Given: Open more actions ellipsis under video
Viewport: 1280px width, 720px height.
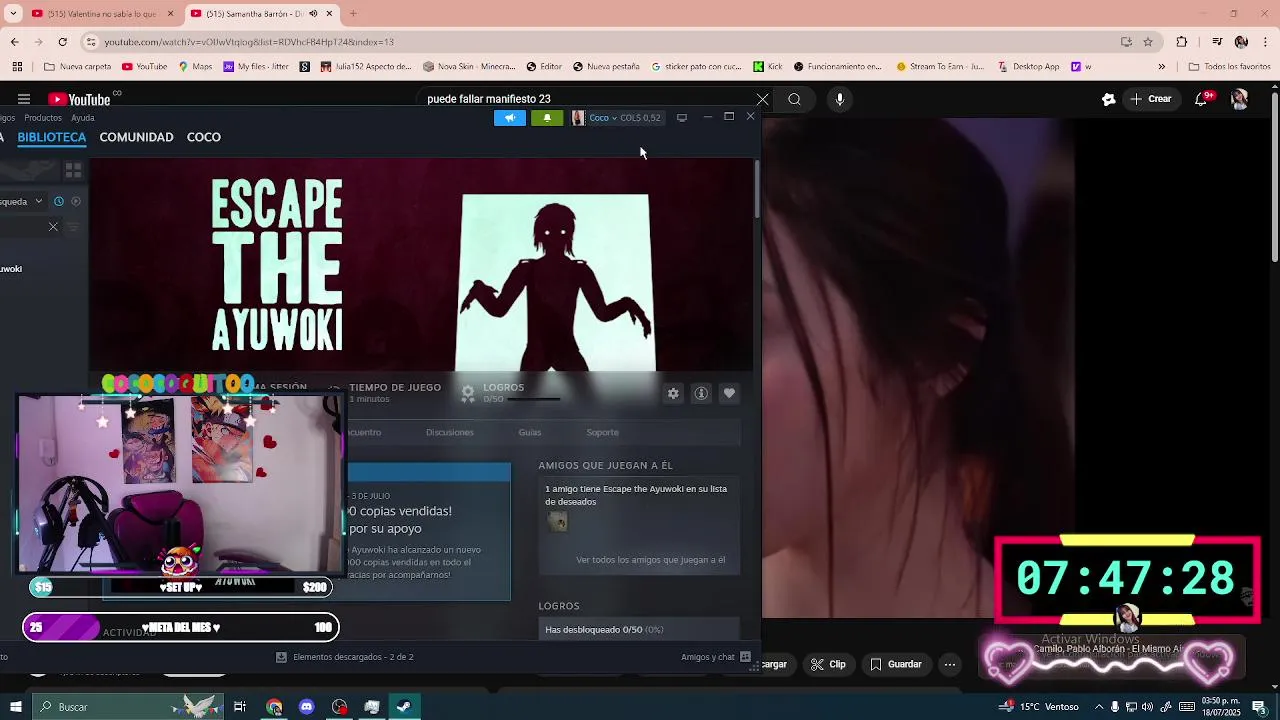Looking at the screenshot, I should click(950, 664).
